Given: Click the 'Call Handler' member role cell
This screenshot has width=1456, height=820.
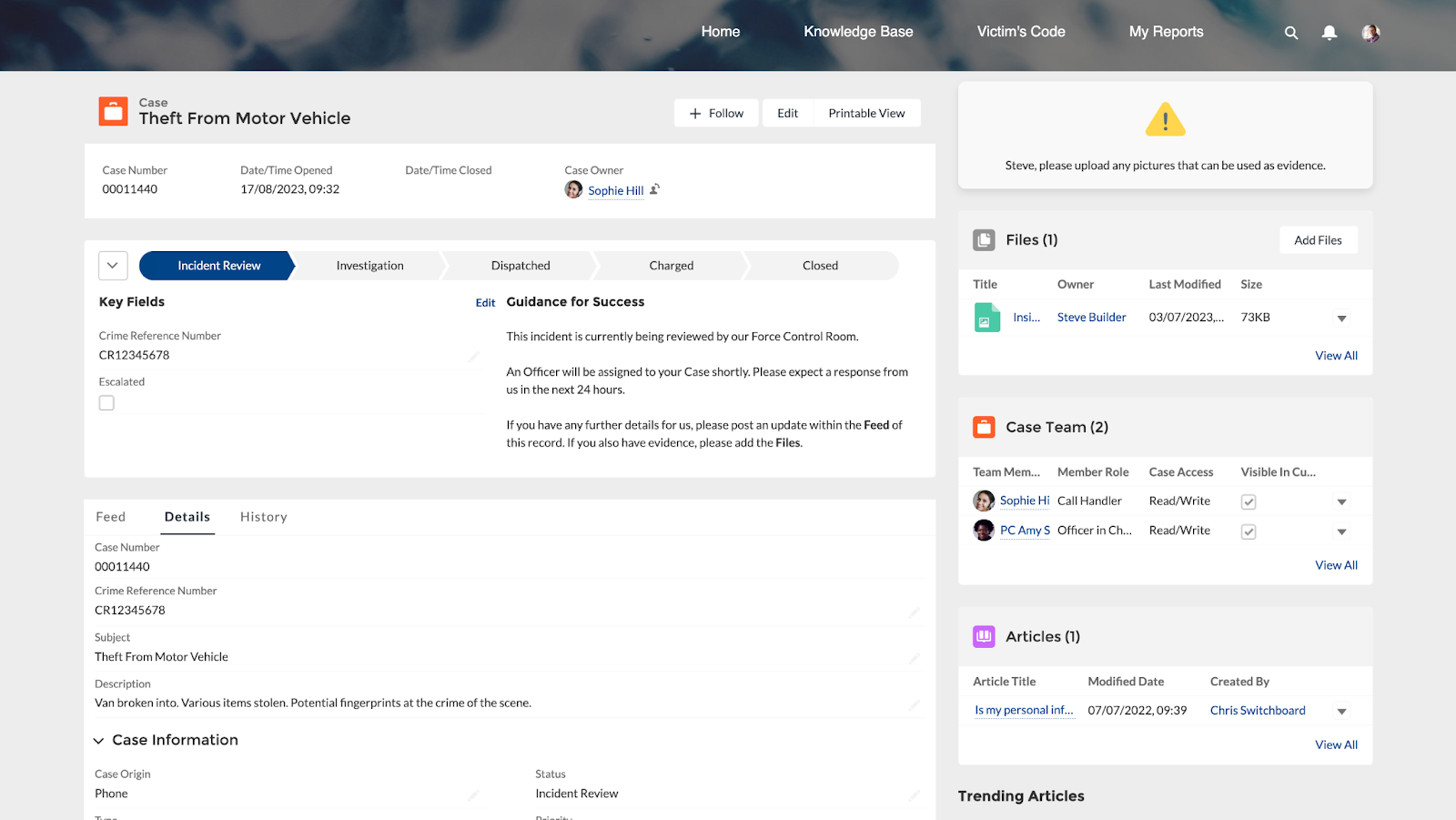Looking at the screenshot, I should point(1089,501).
